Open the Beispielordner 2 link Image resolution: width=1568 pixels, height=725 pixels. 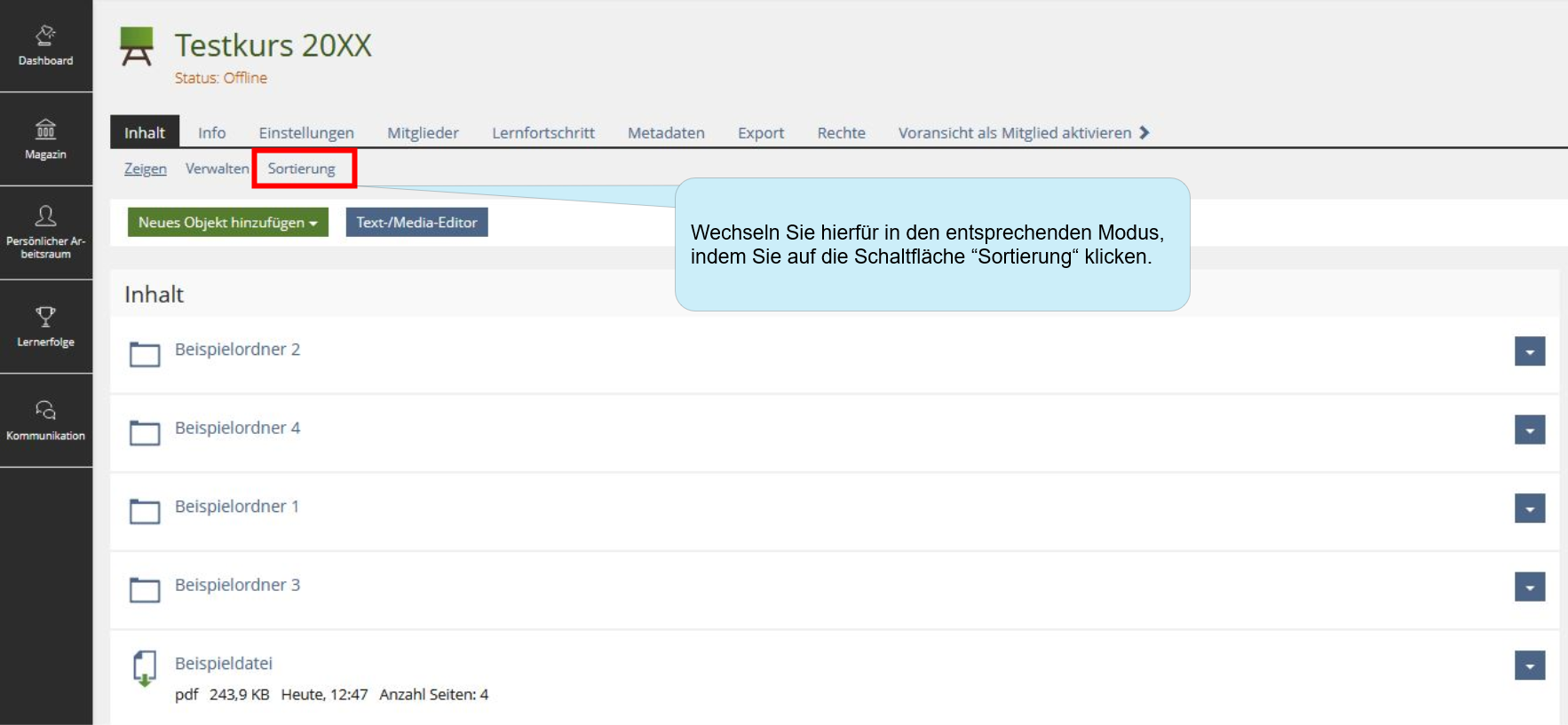click(237, 349)
